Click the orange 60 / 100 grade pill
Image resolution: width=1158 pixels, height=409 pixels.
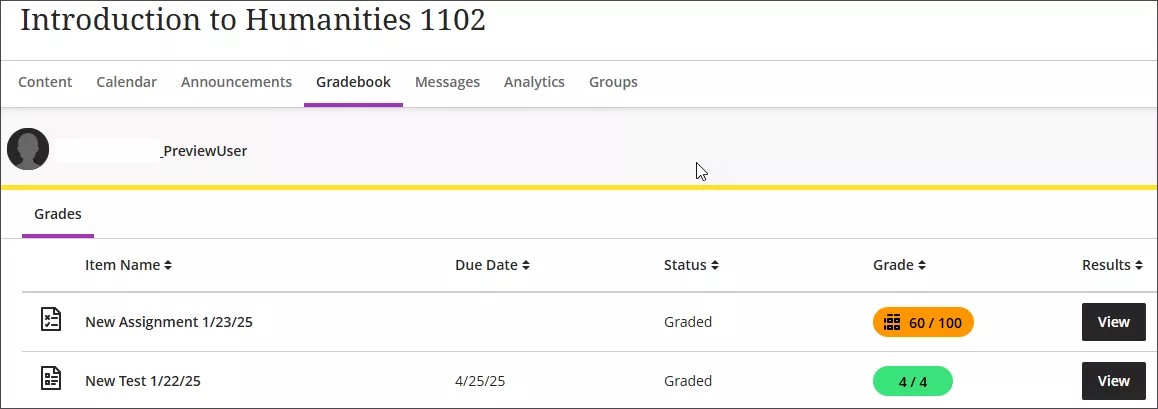click(923, 322)
